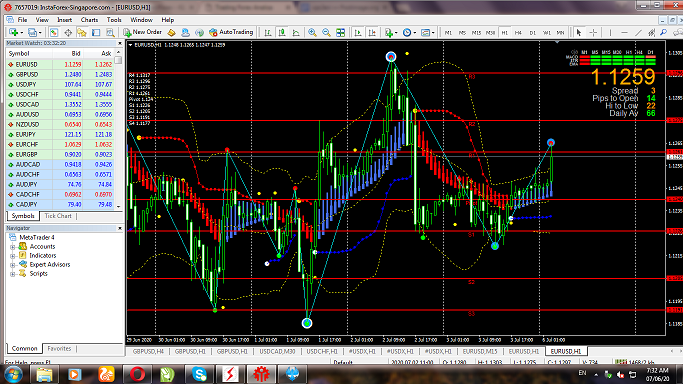Choose the Horizontal Line drawing tool

pos(624,33)
